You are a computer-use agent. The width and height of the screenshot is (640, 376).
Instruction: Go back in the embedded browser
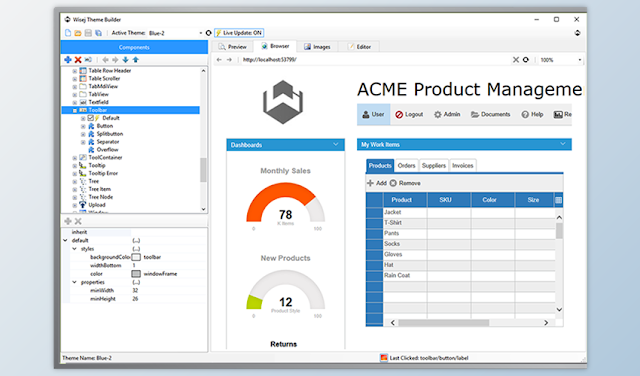219,60
